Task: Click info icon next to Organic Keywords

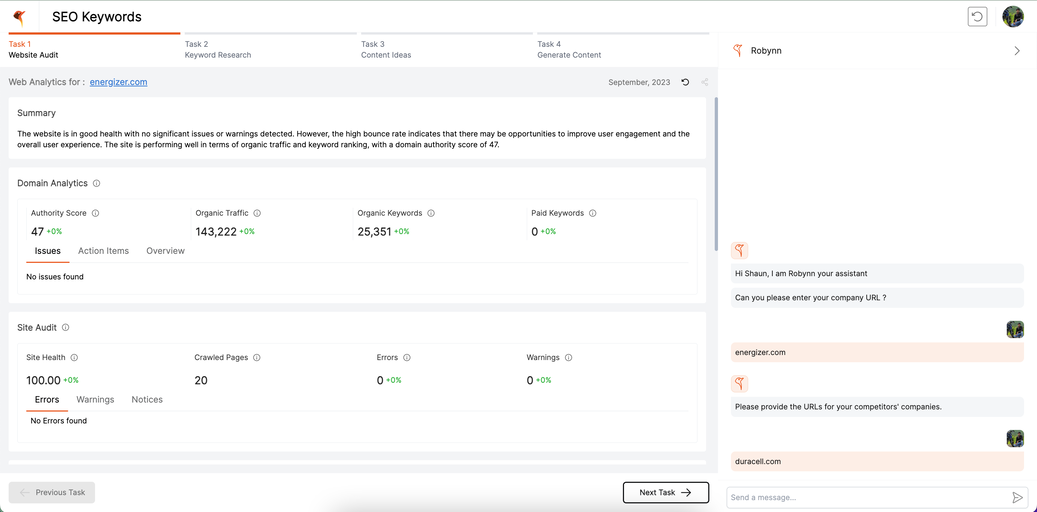Action: click(431, 213)
